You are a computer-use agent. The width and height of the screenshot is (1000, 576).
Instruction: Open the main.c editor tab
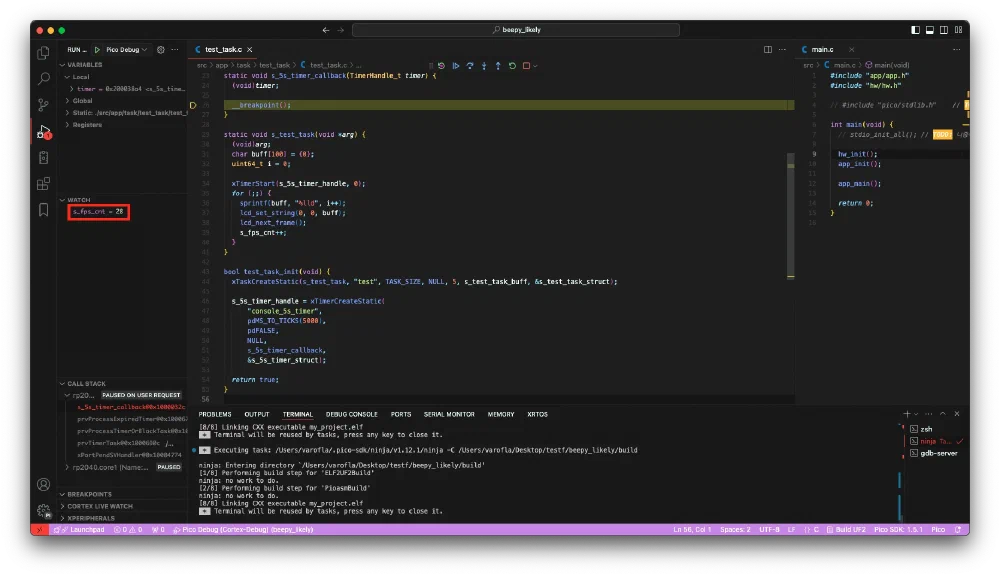(x=821, y=49)
